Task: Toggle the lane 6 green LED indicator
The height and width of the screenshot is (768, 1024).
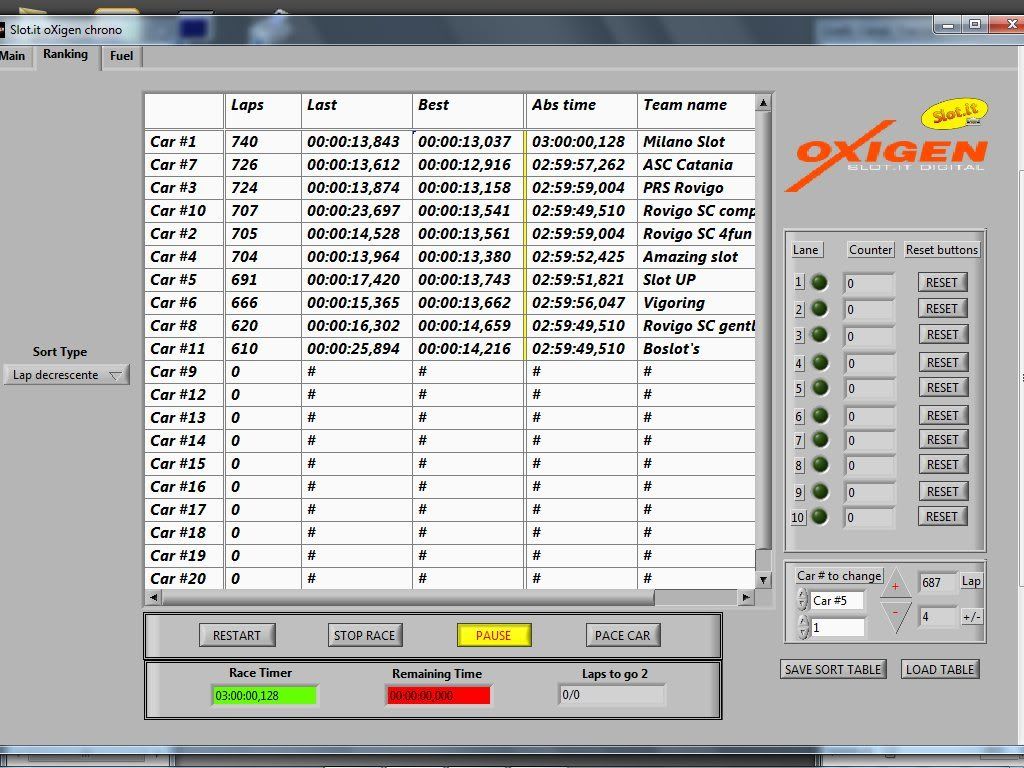Action: [819, 415]
